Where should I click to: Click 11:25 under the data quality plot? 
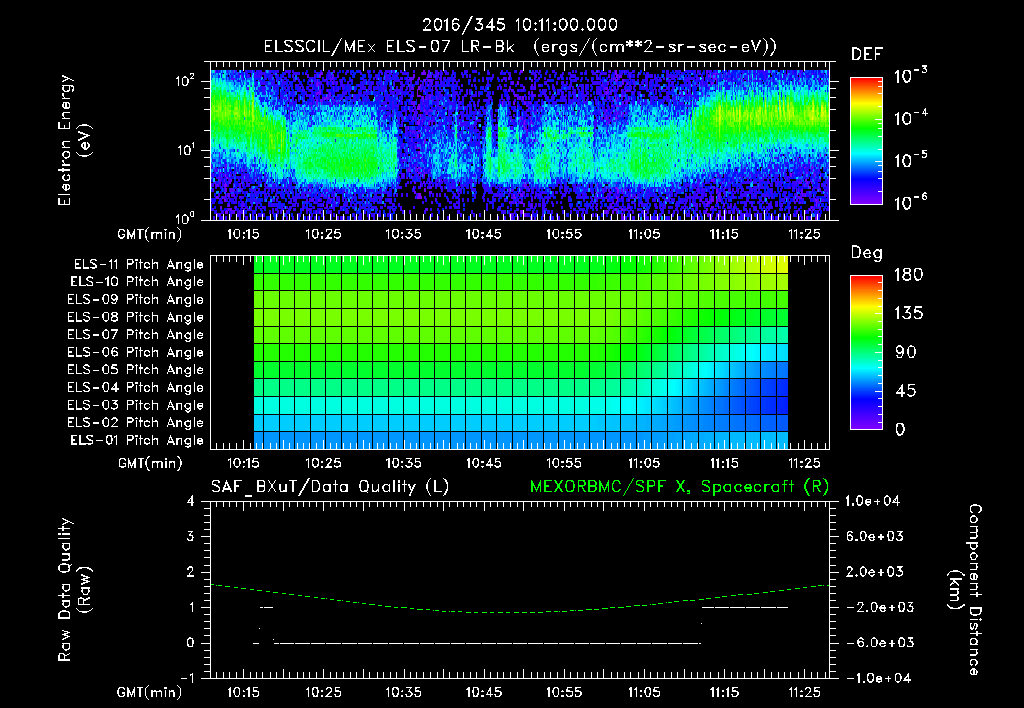click(x=804, y=692)
